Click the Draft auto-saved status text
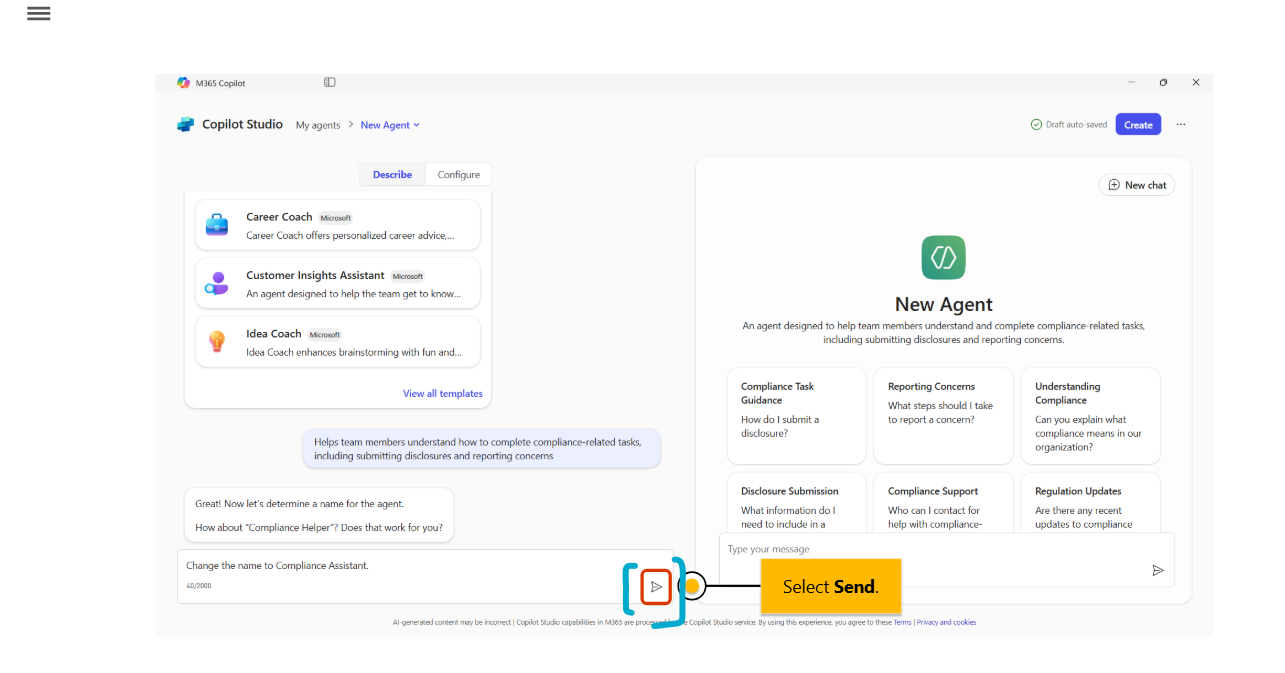This screenshot has height=673, width=1285. (x=1076, y=125)
